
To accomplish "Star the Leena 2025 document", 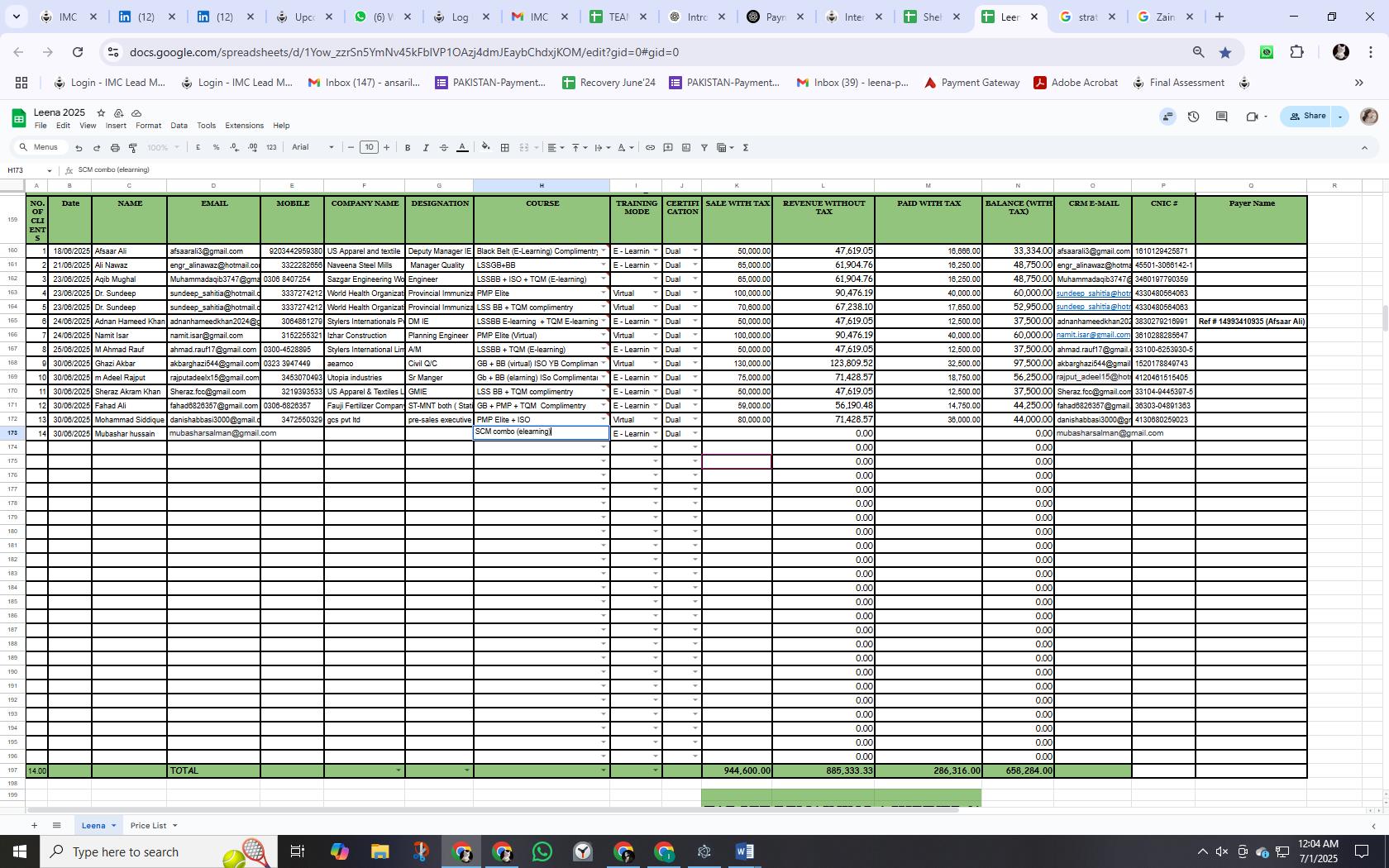I will tap(101, 112).
